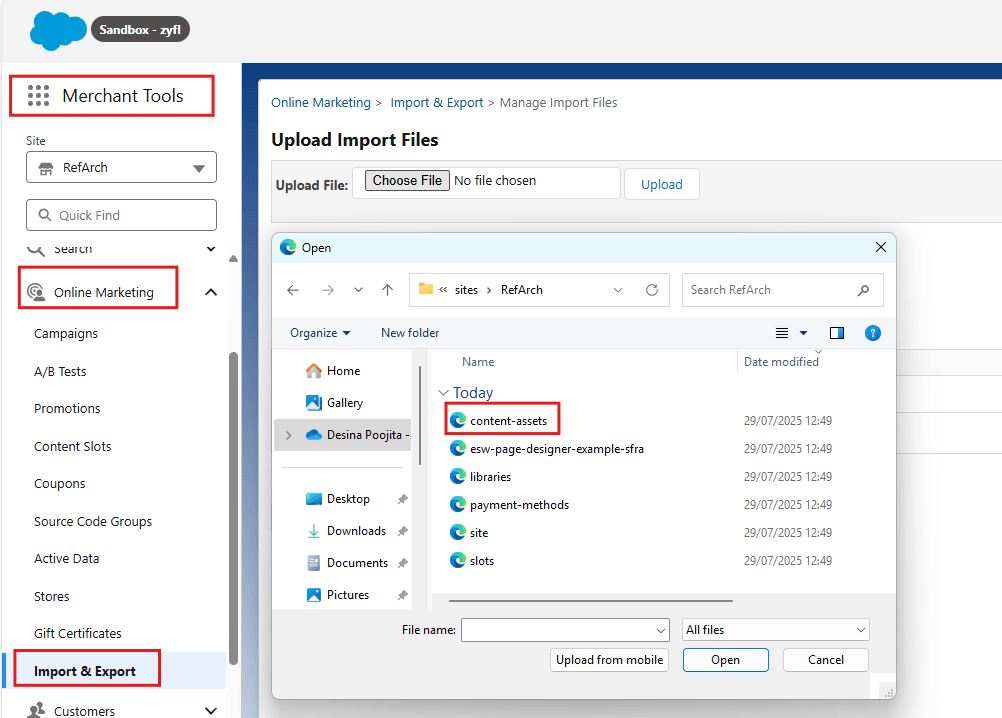Image resolution: width=1002 pixels, height=718 pixels.
Task: Open Active Data in the sidebar
Action: point(66,559)
